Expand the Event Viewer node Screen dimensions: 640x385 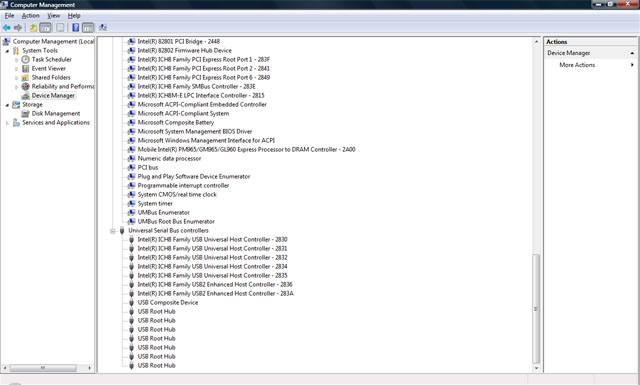pyautogui.click(x=16, y=69)
